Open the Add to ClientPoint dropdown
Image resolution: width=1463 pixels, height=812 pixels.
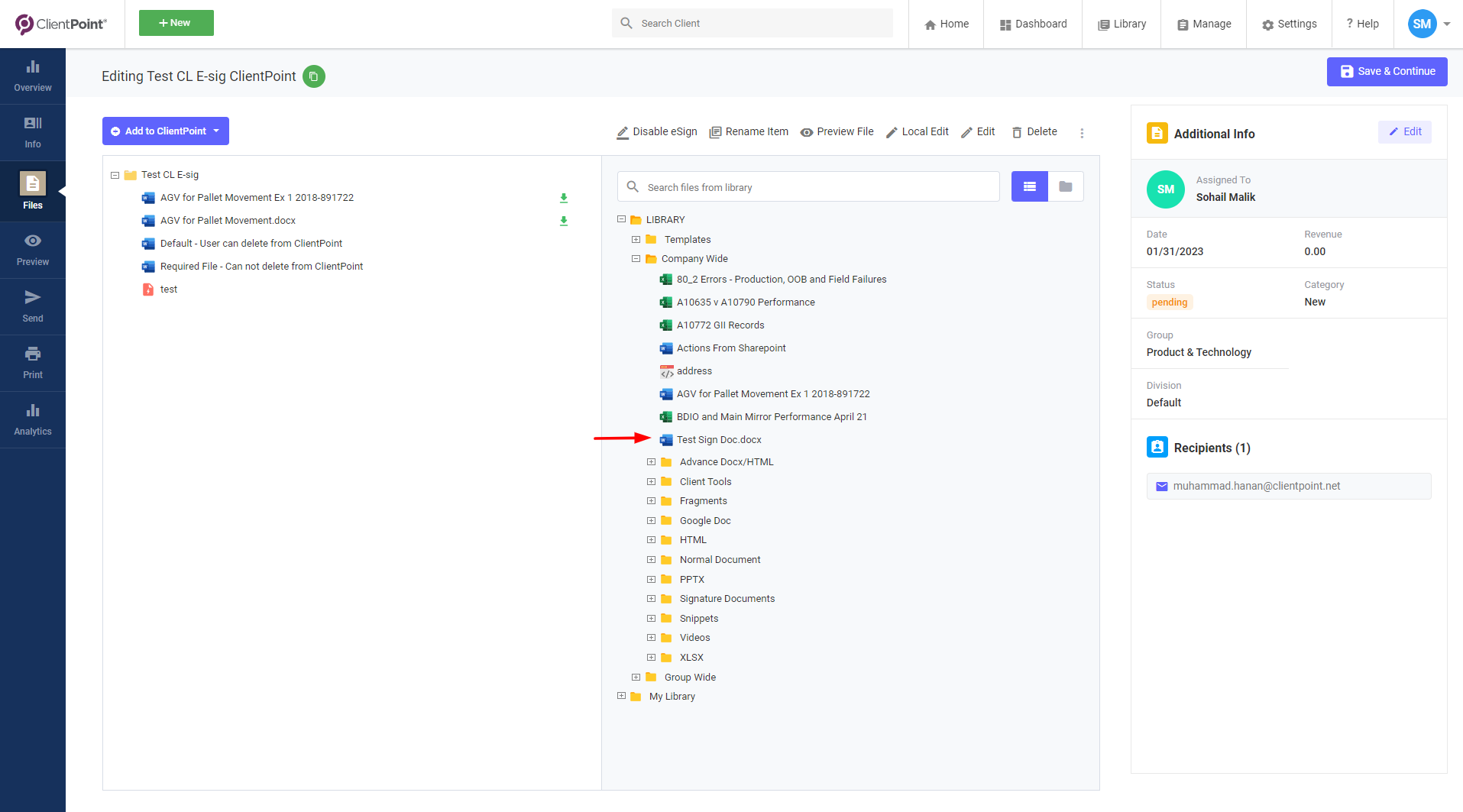pos(166,131)
